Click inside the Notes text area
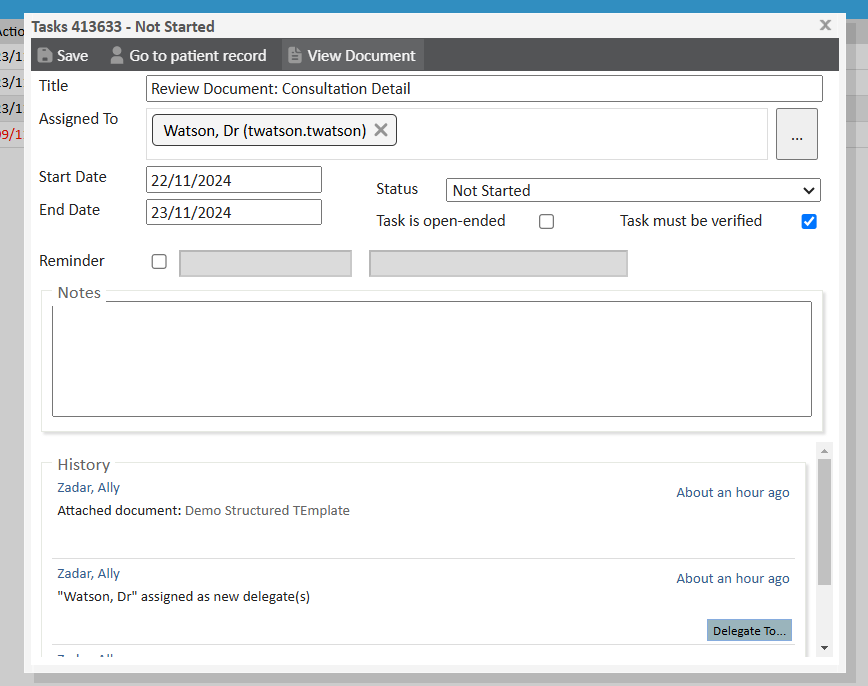This screenshot has width=868, height=686. coord(431,359)
